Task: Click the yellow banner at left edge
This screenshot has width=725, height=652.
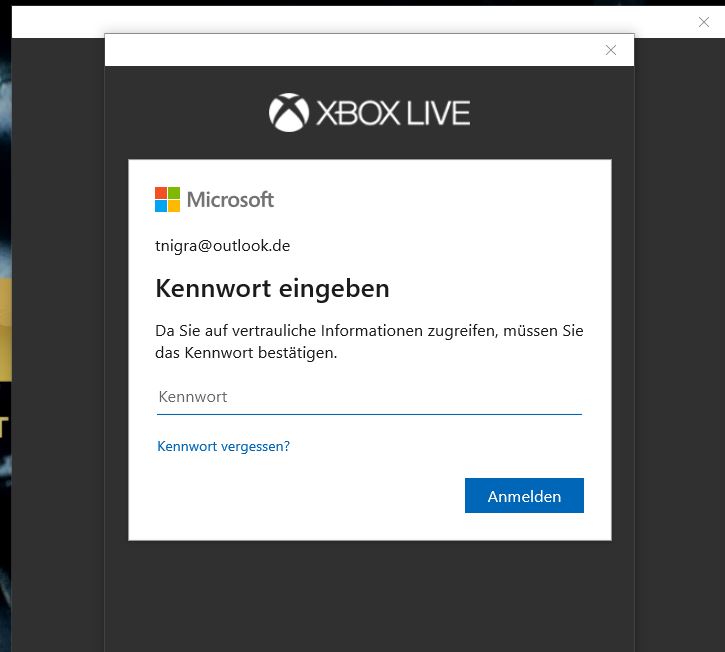Action: pos(6,330)
